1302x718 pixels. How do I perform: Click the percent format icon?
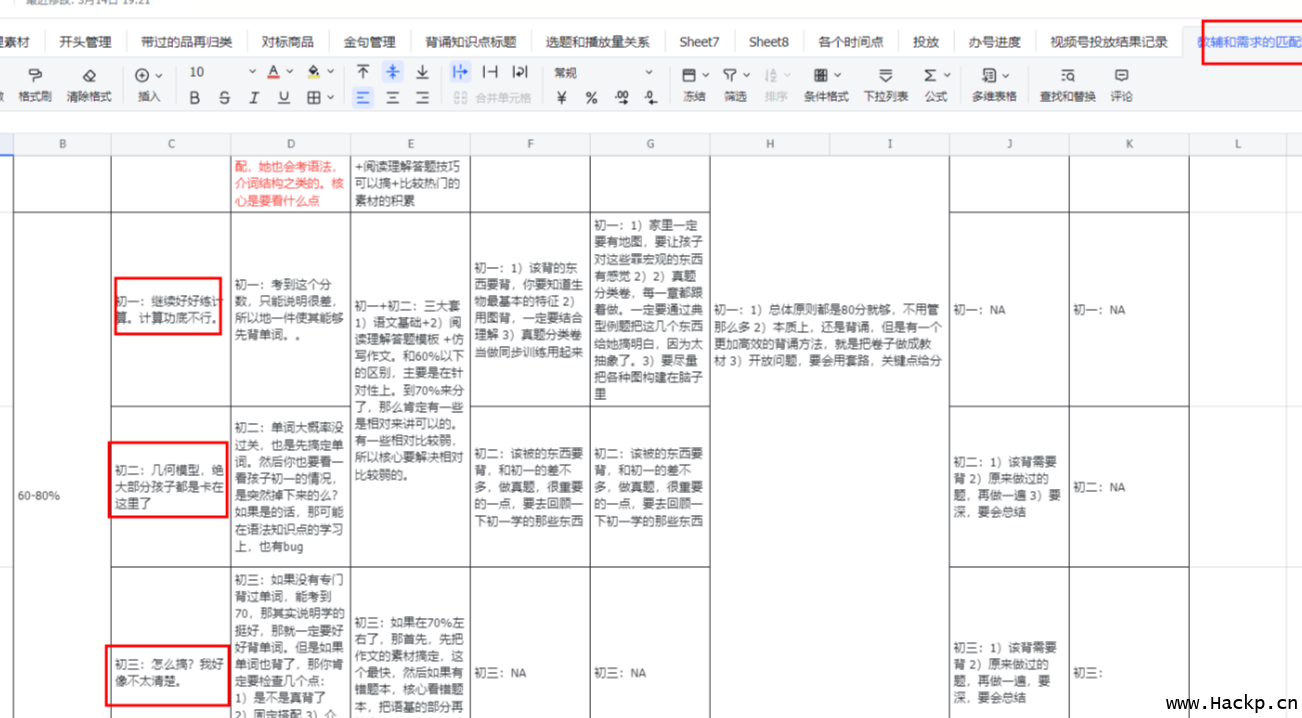coord(591,98)
